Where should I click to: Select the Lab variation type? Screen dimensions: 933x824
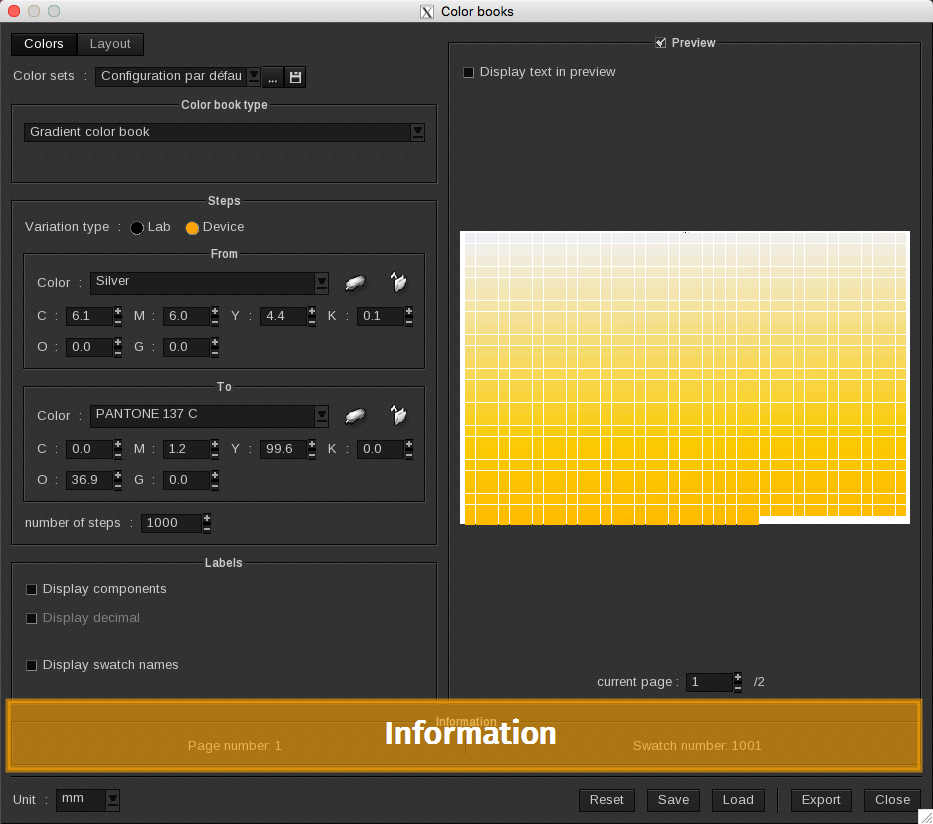(x=137, y=228)
